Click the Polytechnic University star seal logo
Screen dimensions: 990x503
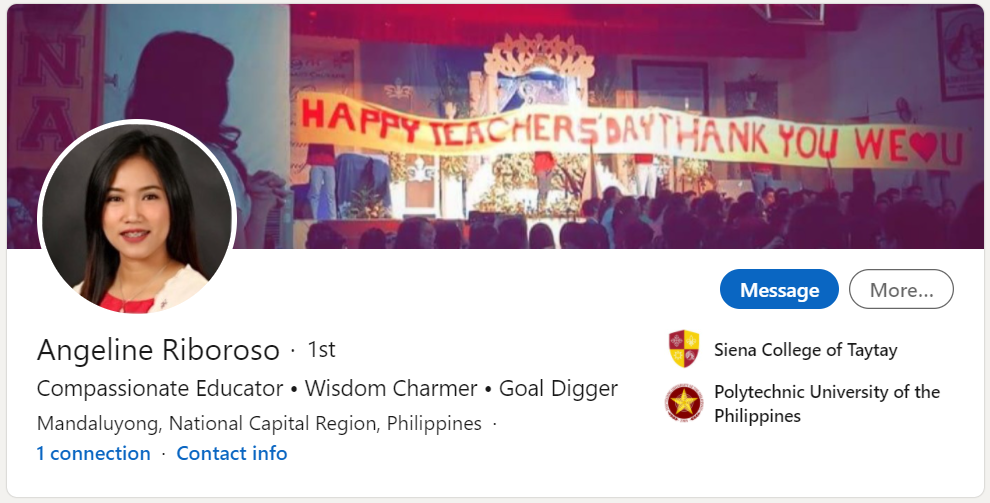684,403
